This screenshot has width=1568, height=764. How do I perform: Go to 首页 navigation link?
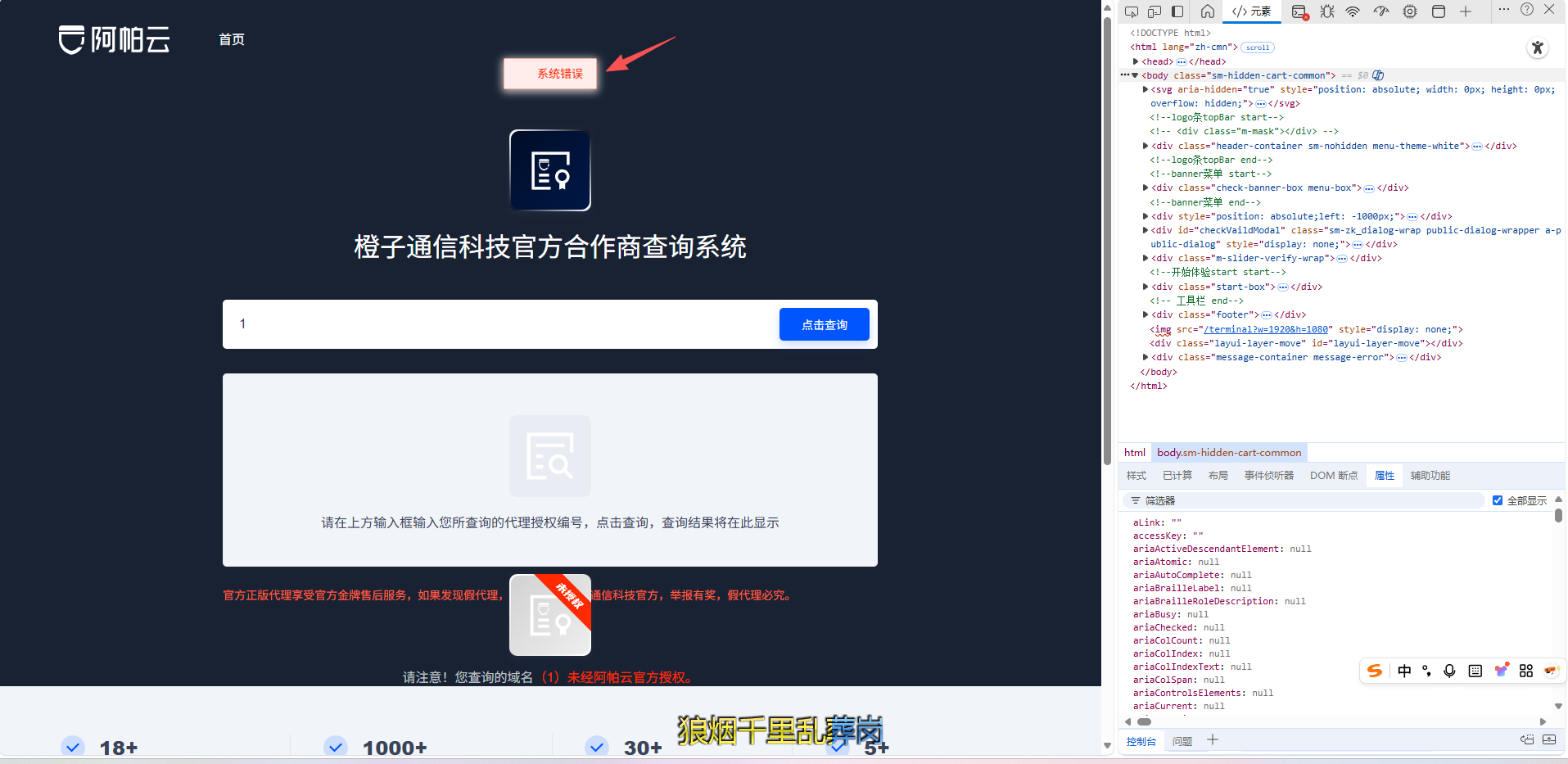232,39
